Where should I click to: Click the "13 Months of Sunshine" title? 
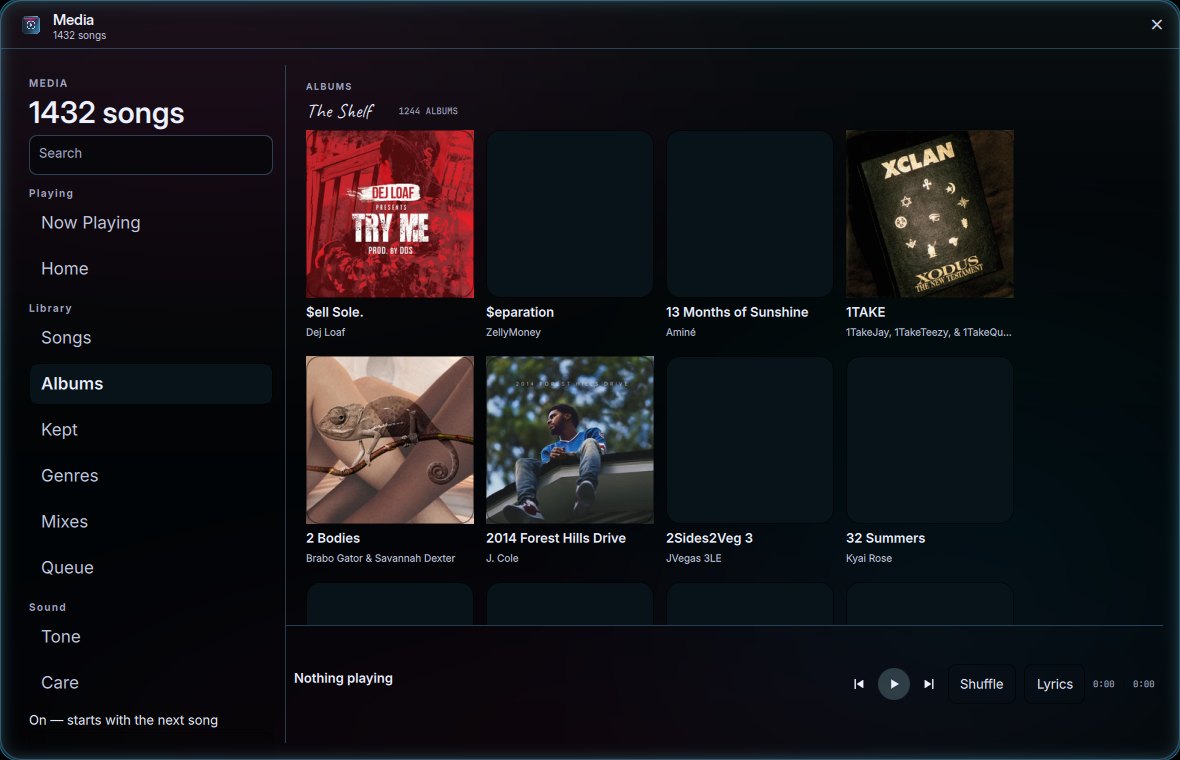click(737, 312)
